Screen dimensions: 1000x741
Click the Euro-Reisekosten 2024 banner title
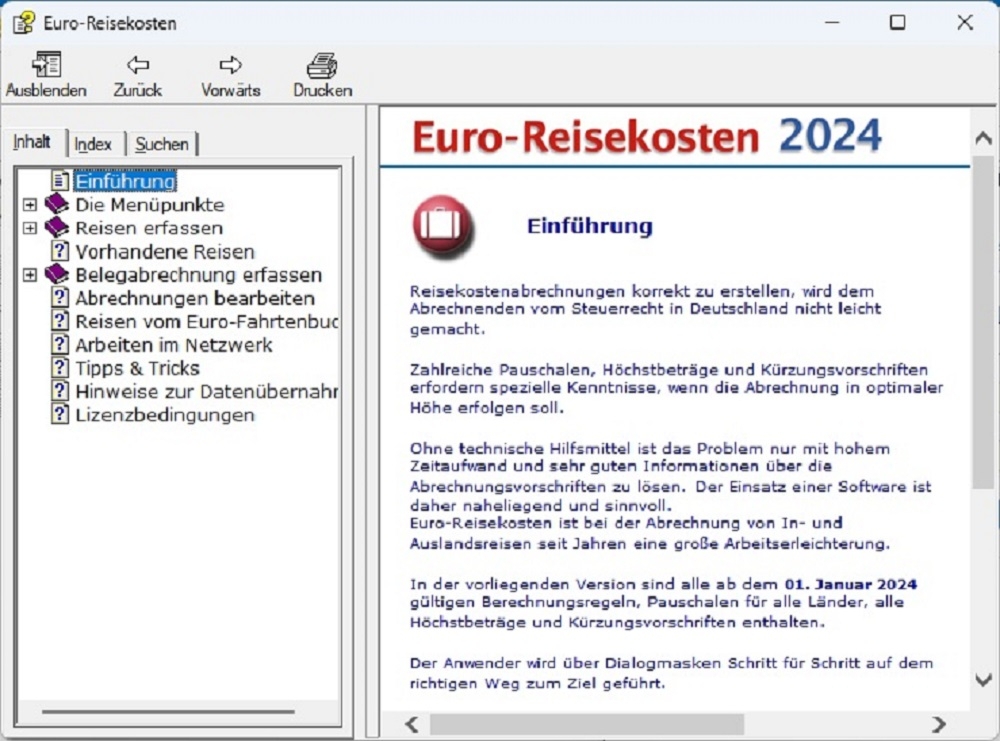point(647,136)
